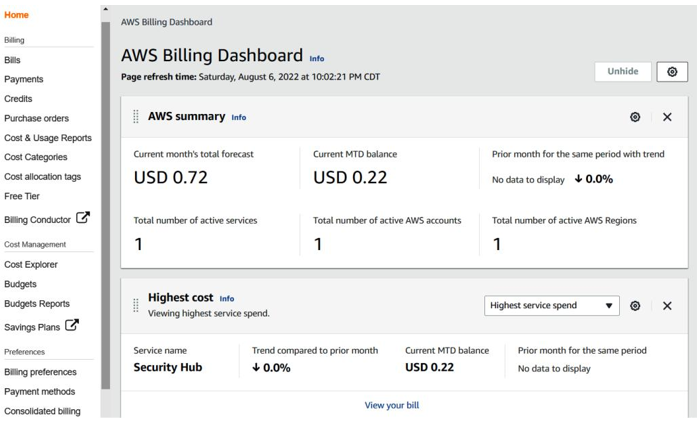Open Savings Plans external link icon
The image size is (697, 423).
point(72,325)
